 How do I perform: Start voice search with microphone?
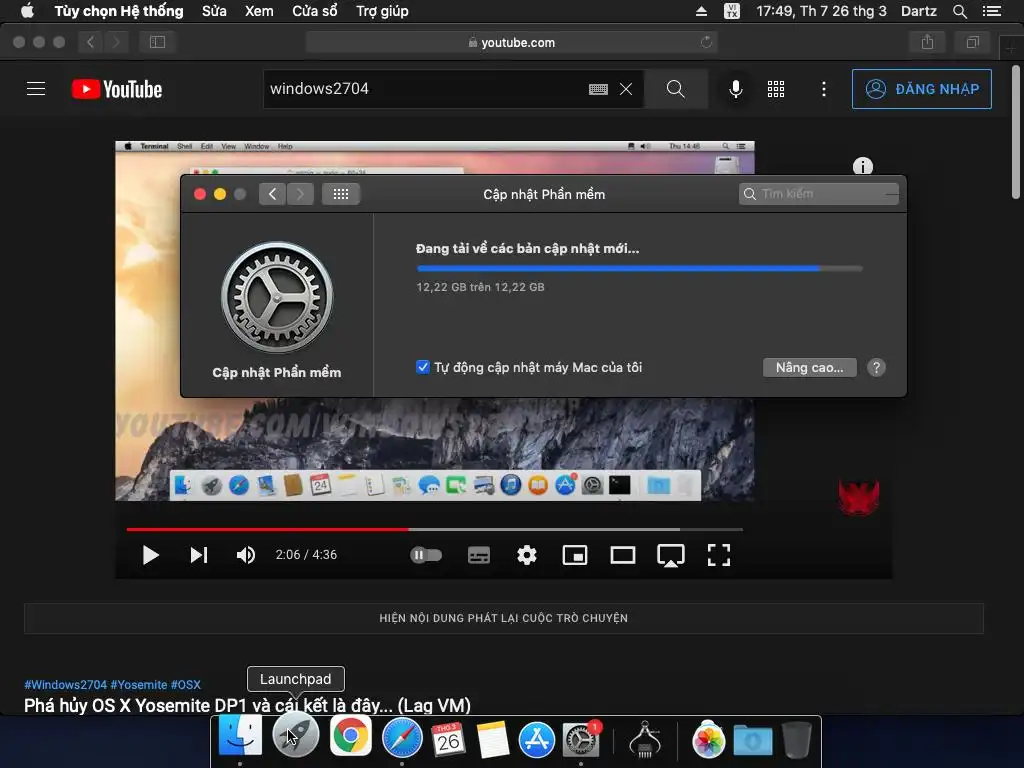click(735, 89)
